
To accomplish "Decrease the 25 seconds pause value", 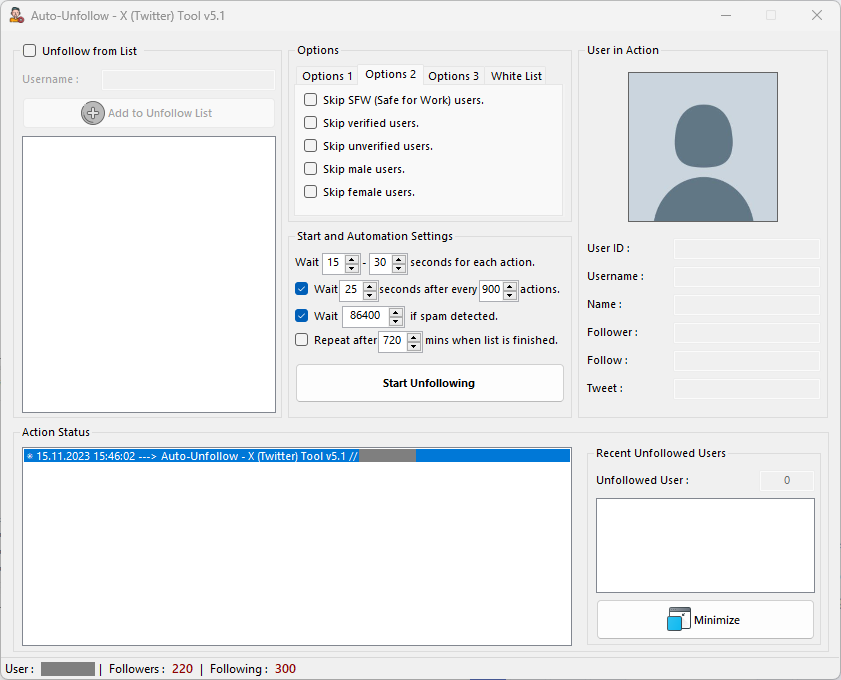I will point(370,294).
